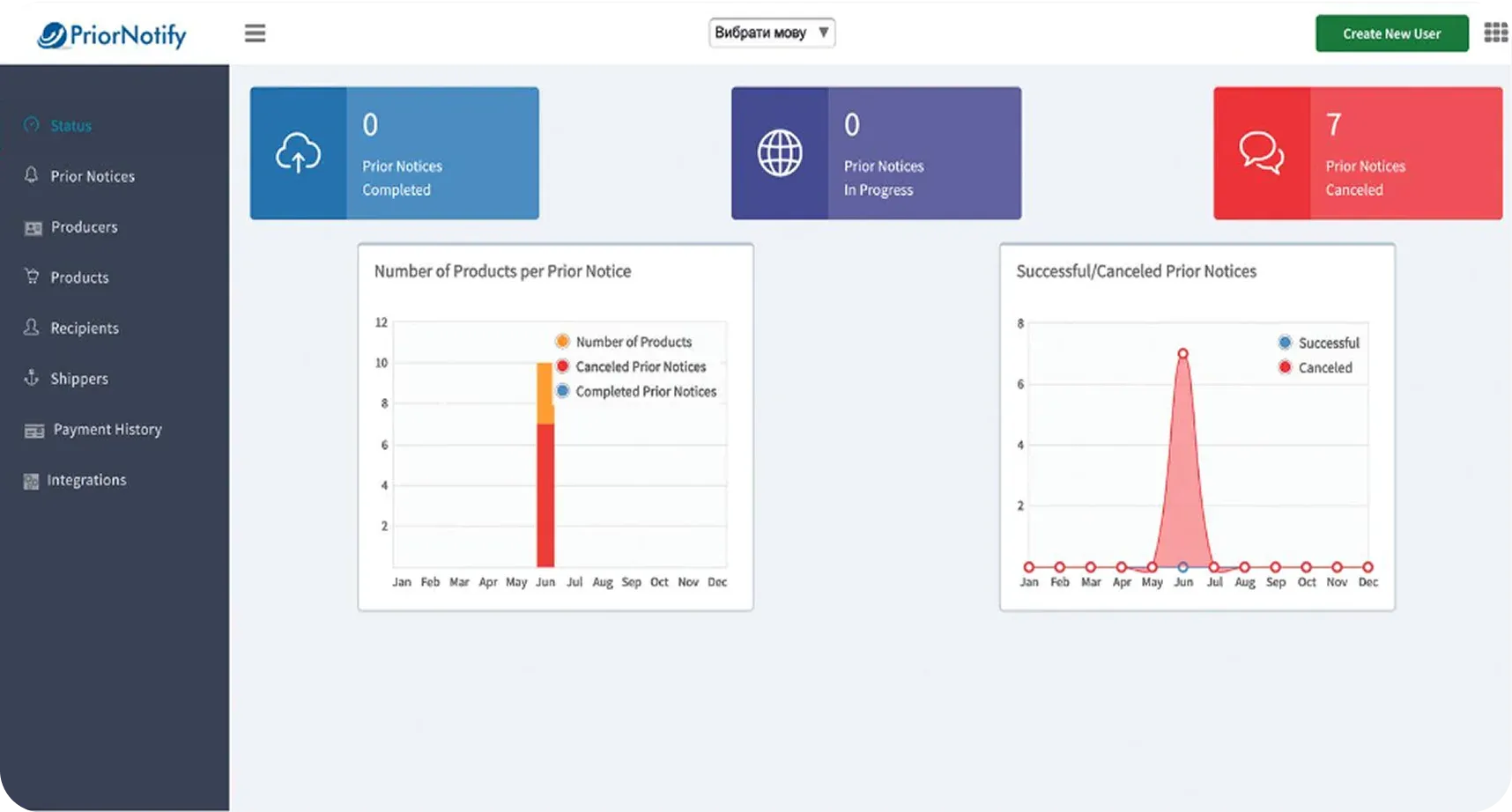Click the chat bubbles Canceled icon
This screenshot has height=812, width=1512.
coord(1261,153)
